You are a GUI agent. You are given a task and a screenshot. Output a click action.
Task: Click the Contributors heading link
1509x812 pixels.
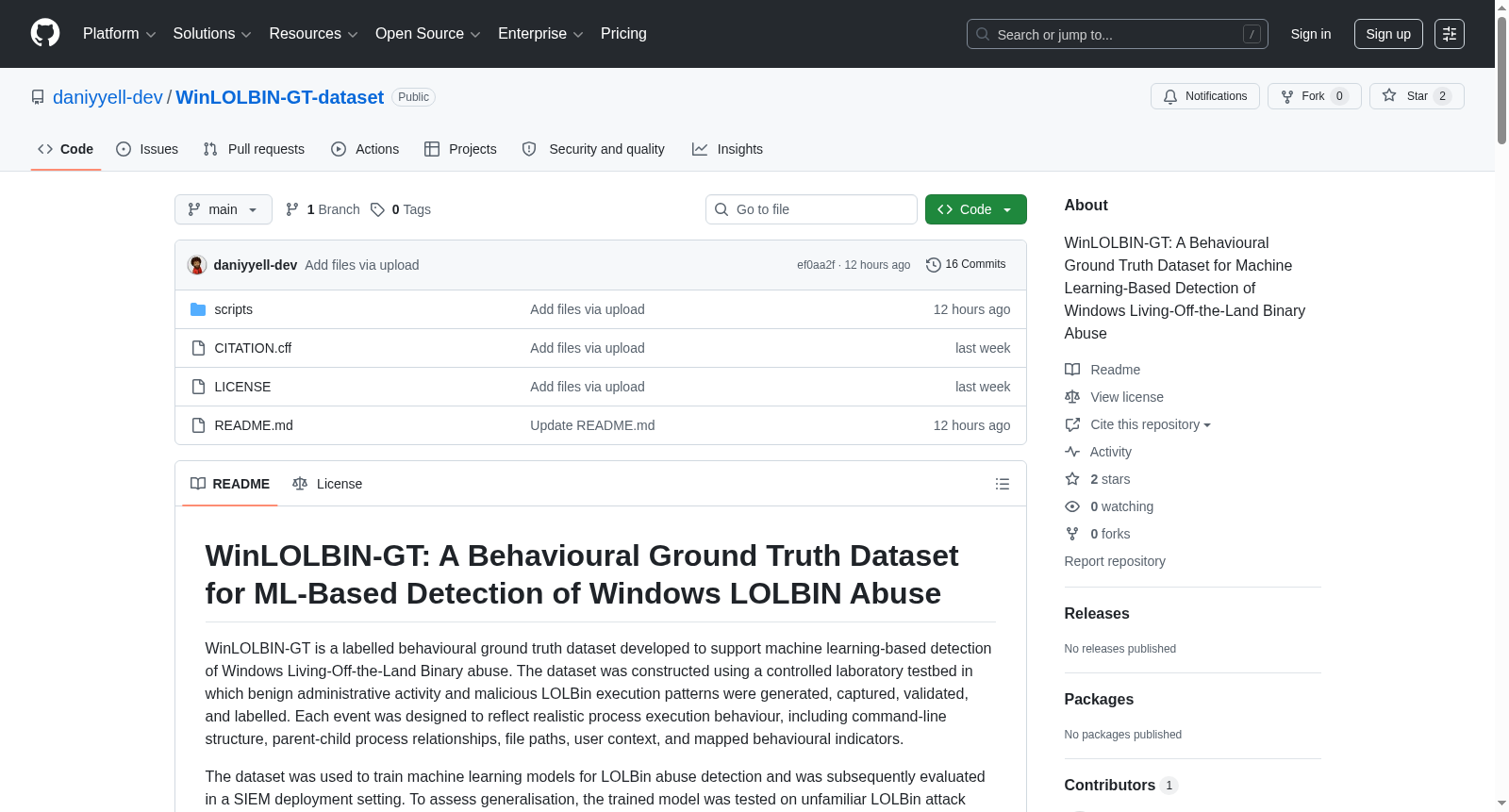click(x=1120, y=785)
